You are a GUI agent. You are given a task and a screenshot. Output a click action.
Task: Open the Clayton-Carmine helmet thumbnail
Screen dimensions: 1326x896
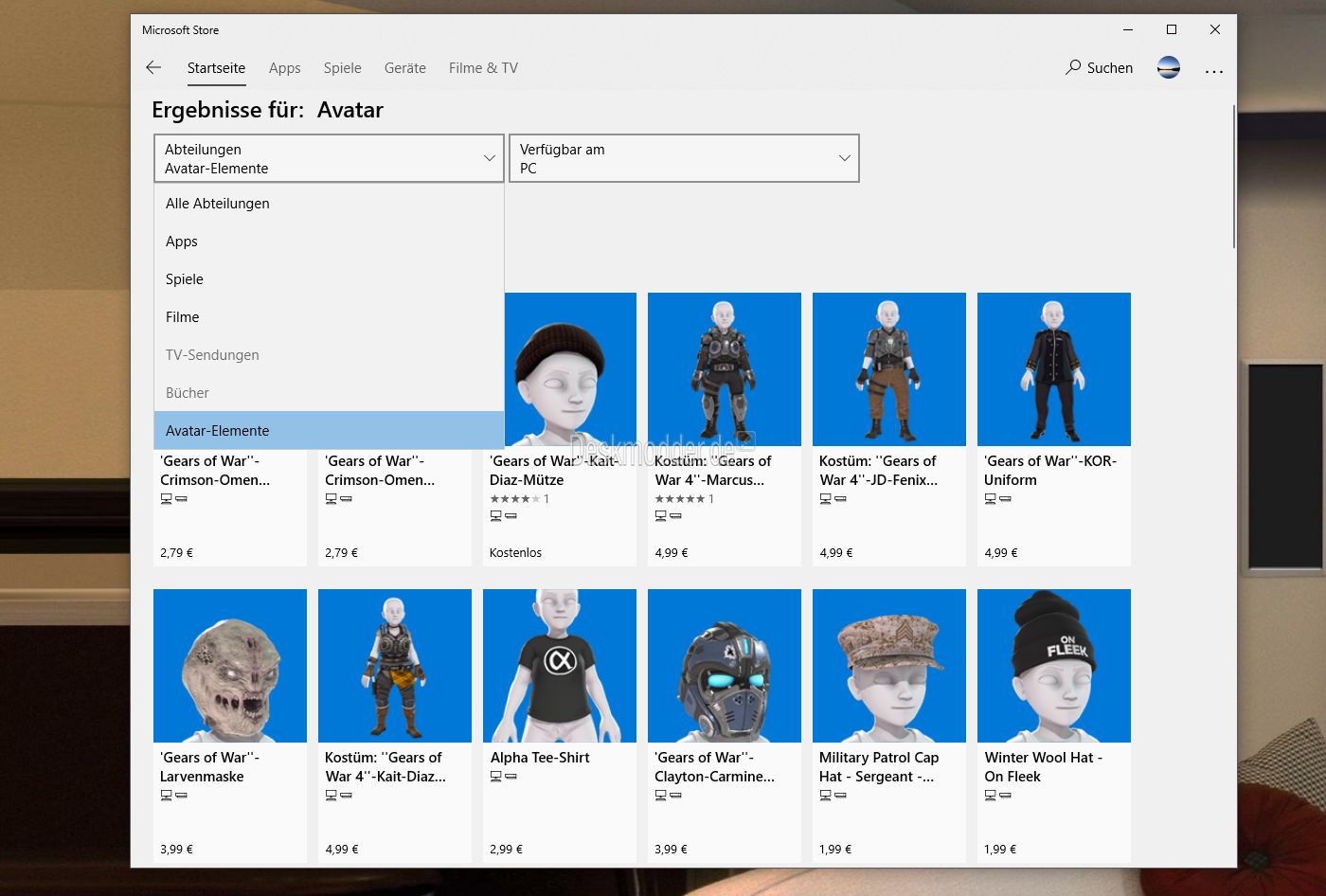(725, 666)
